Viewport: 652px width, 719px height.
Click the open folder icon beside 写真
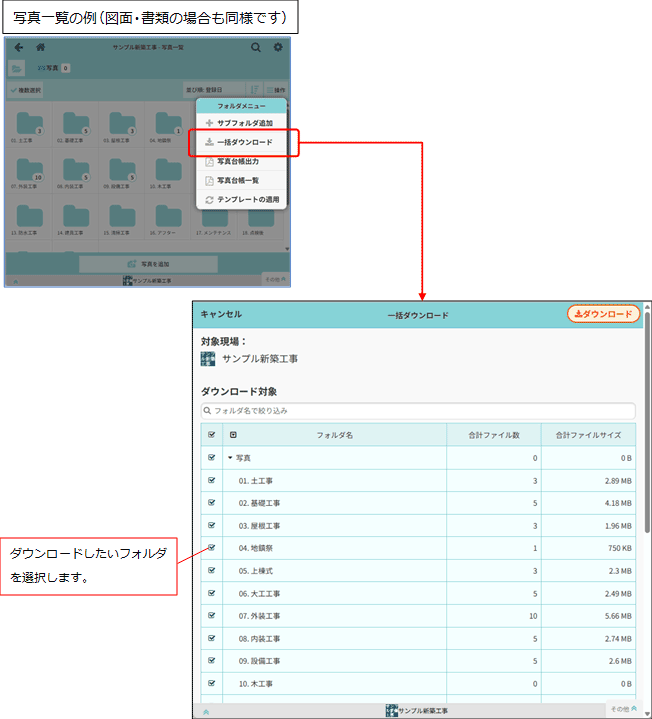coord(17,68)
